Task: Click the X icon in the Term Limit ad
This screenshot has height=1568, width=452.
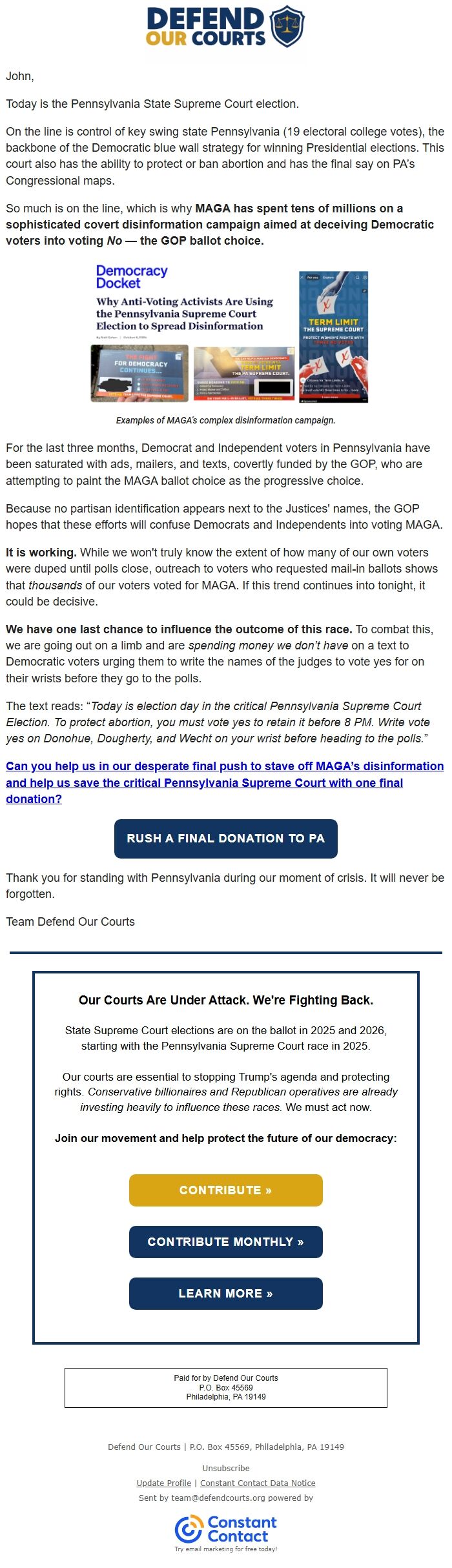Action: pyautogui.click(x=302, y=278)
